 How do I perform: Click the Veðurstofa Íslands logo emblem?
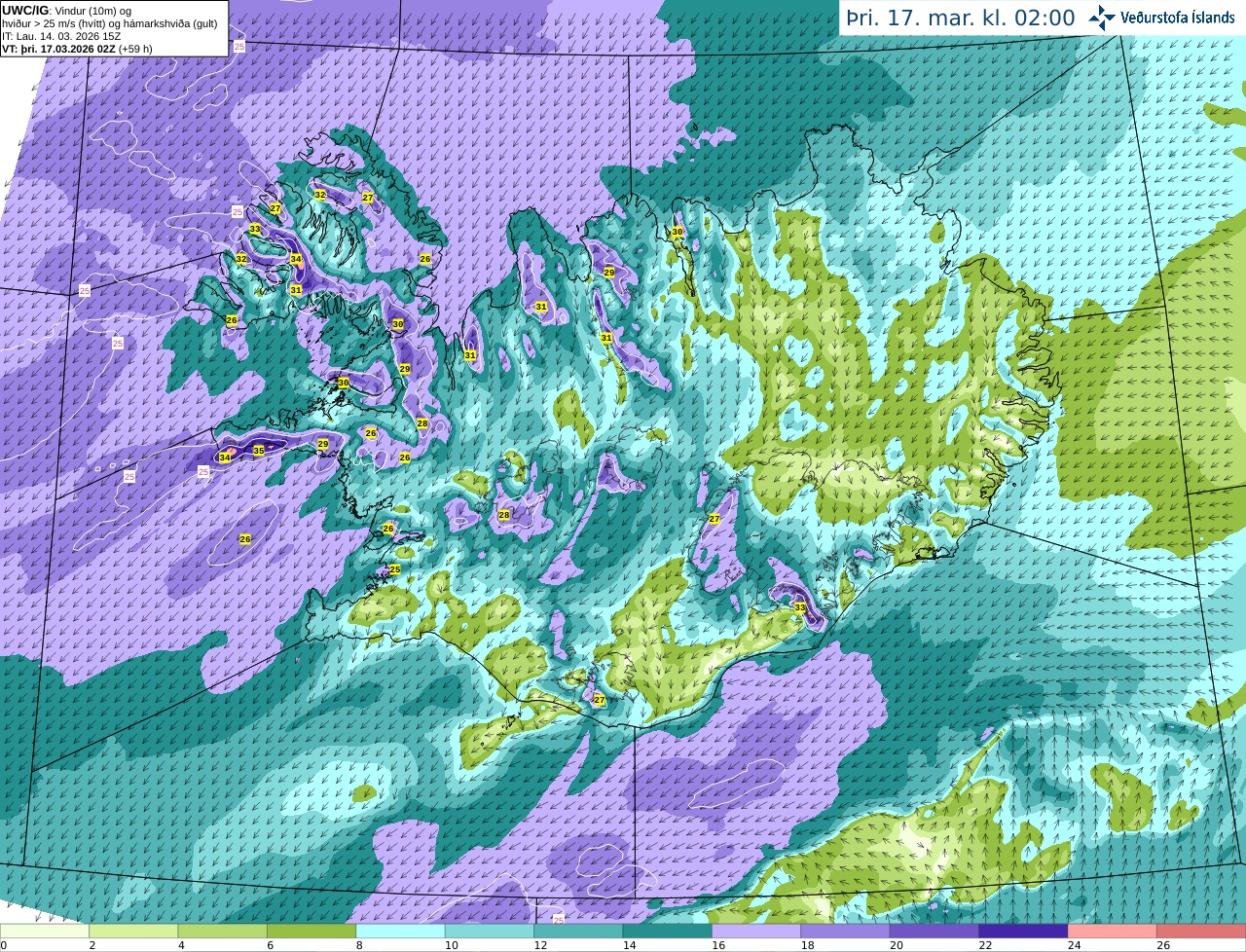(x=1102, y=18)
